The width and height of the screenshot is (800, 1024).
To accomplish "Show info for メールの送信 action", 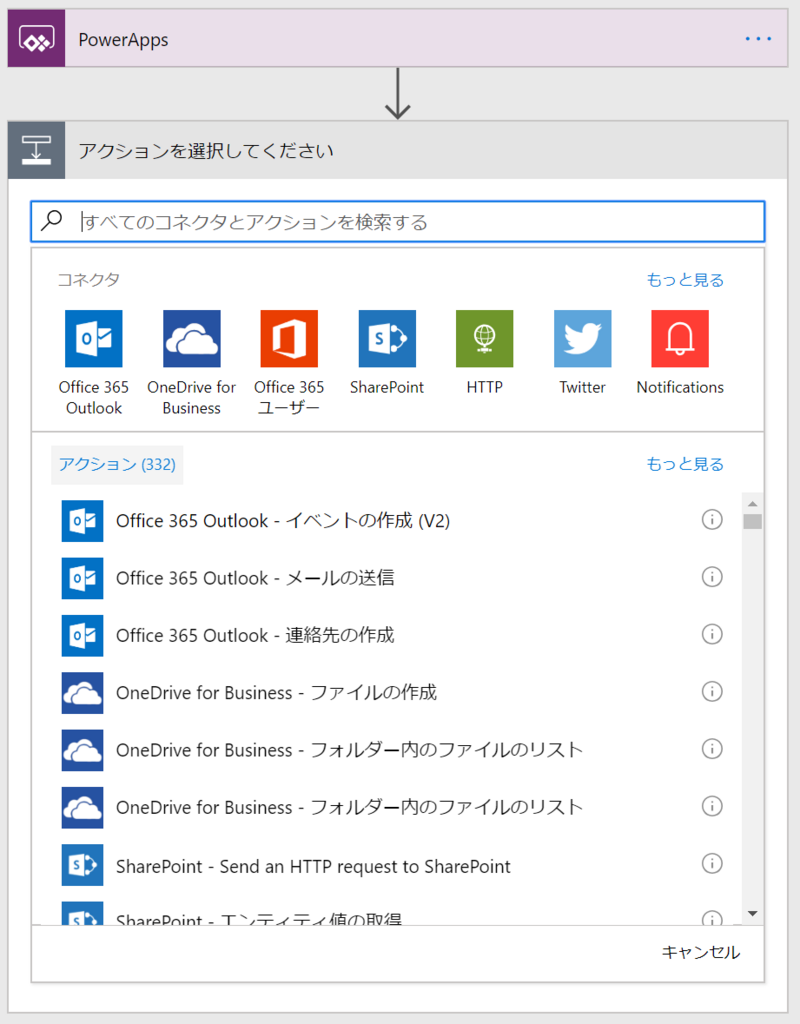I will 712,577.
